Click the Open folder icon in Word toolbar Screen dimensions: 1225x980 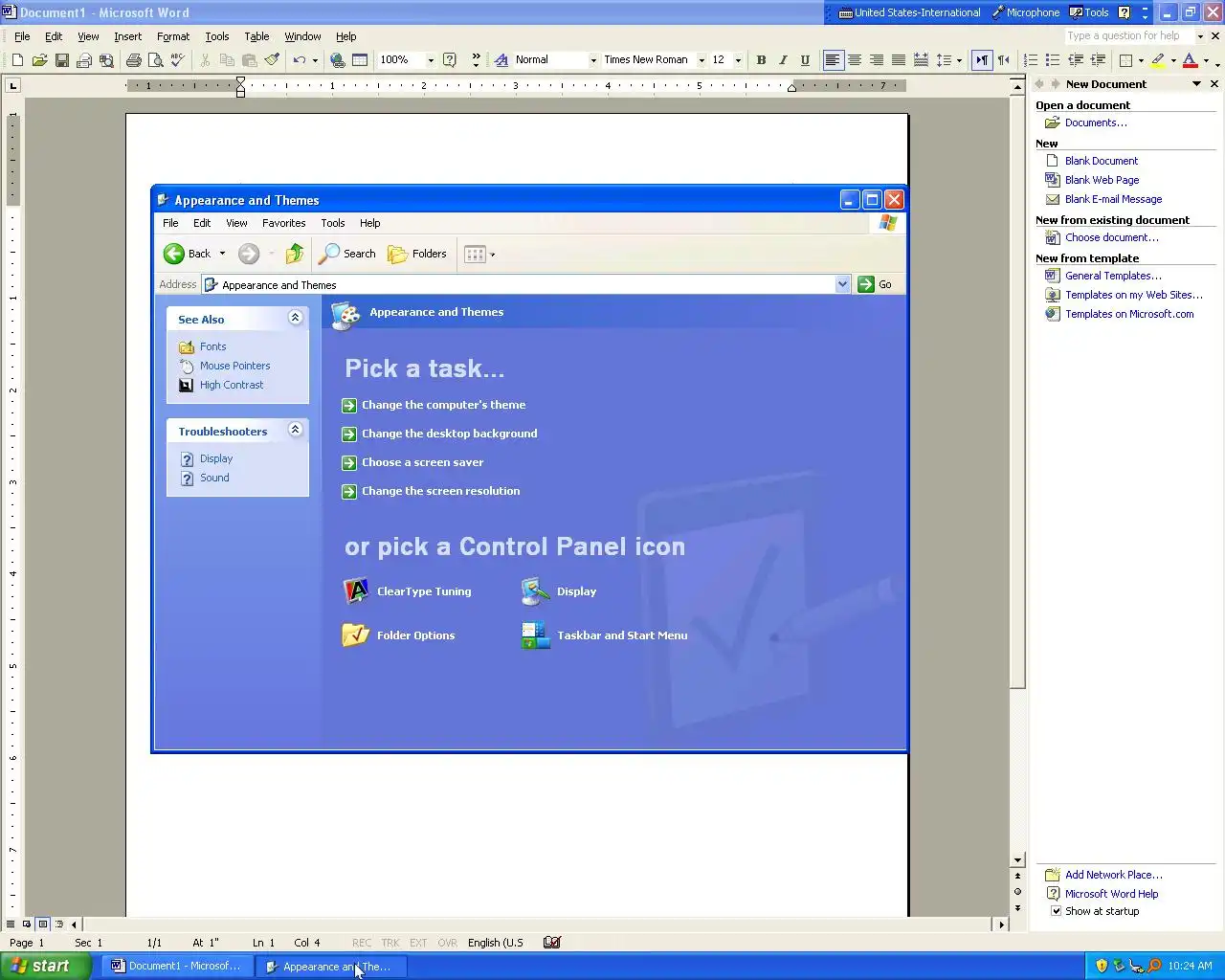(39, 60)
